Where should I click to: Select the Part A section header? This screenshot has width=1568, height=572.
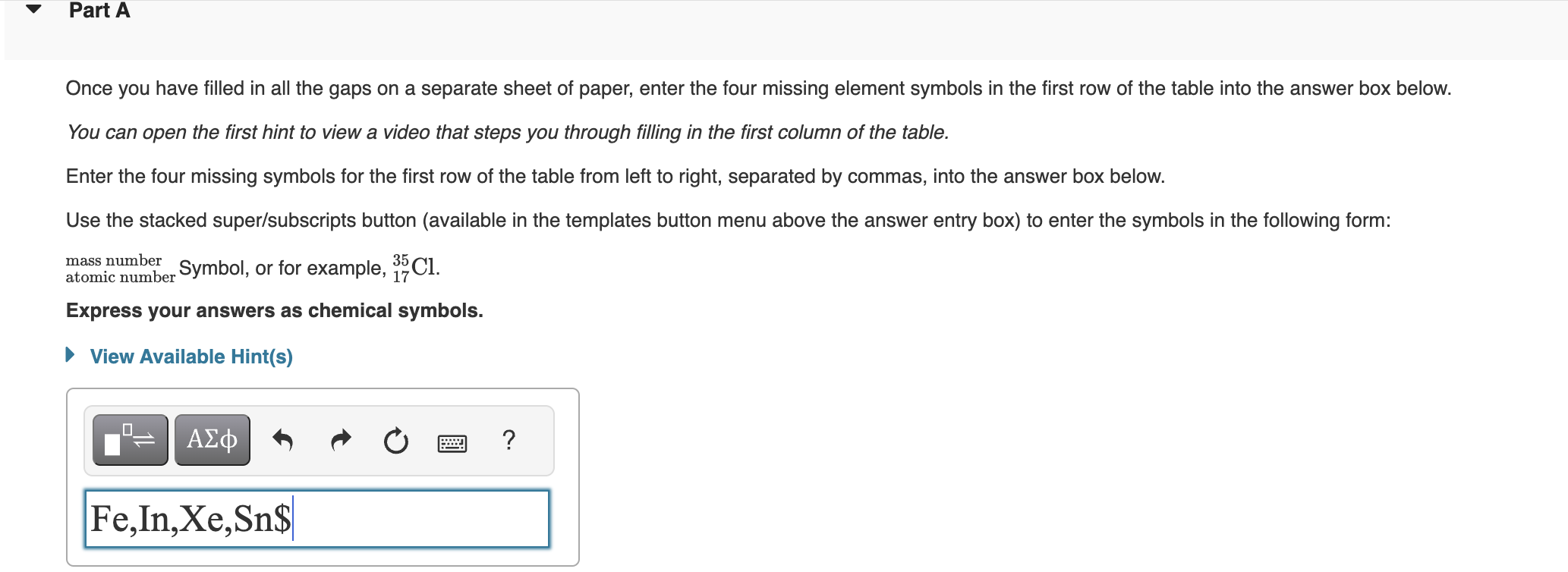tap(99, 11)
